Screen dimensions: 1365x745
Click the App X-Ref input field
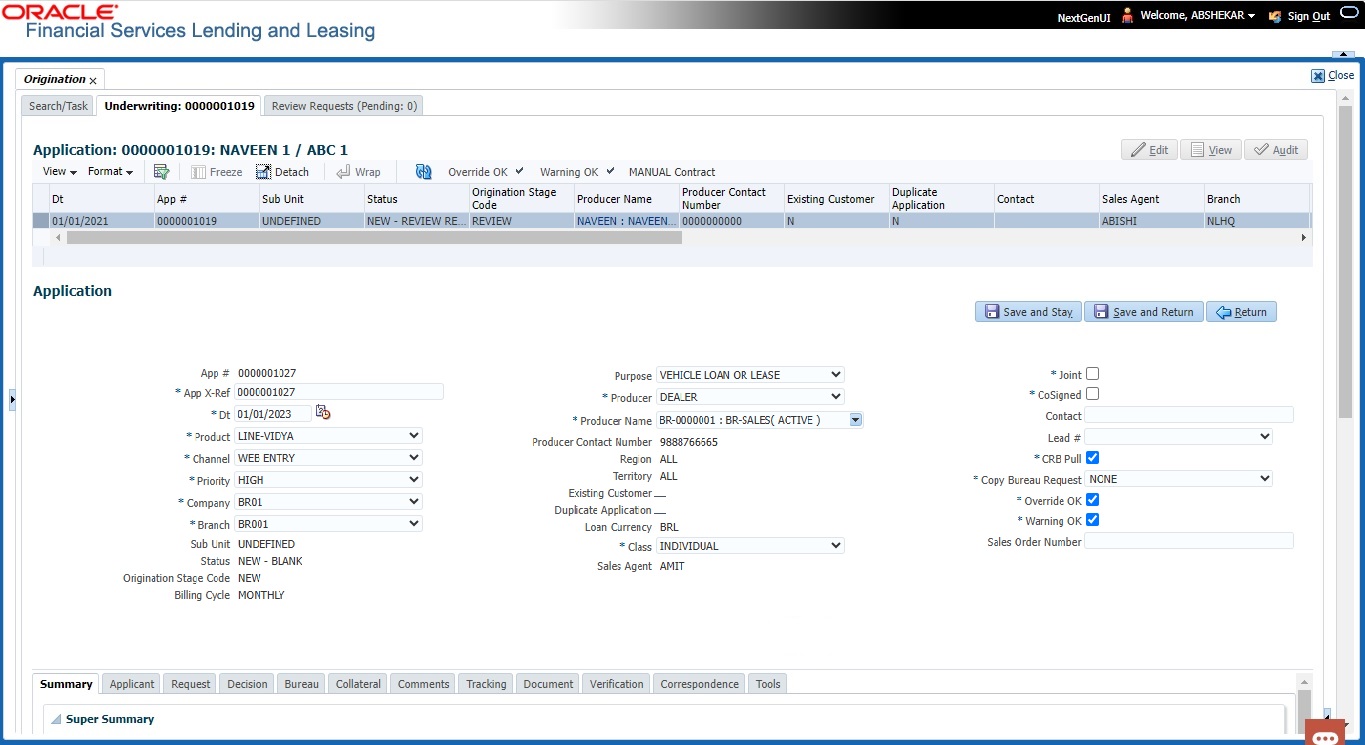(x=339, y=392)
